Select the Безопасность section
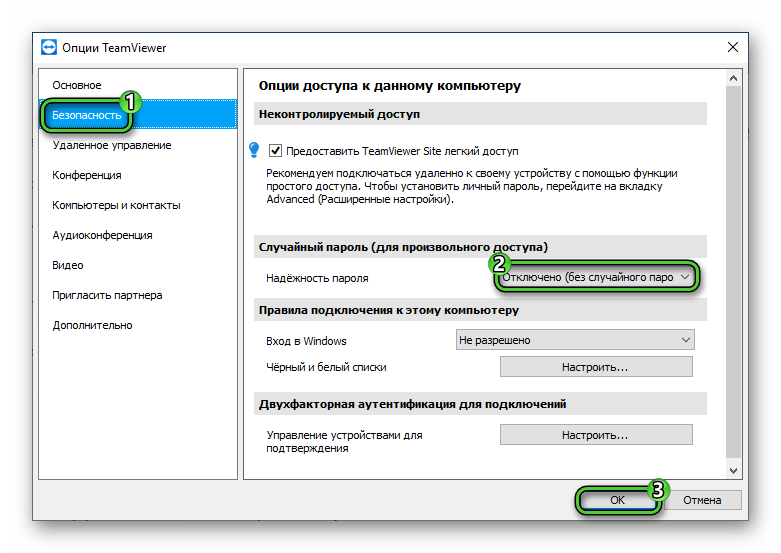Viewport: 781px width, 553px height. [138, 115]
